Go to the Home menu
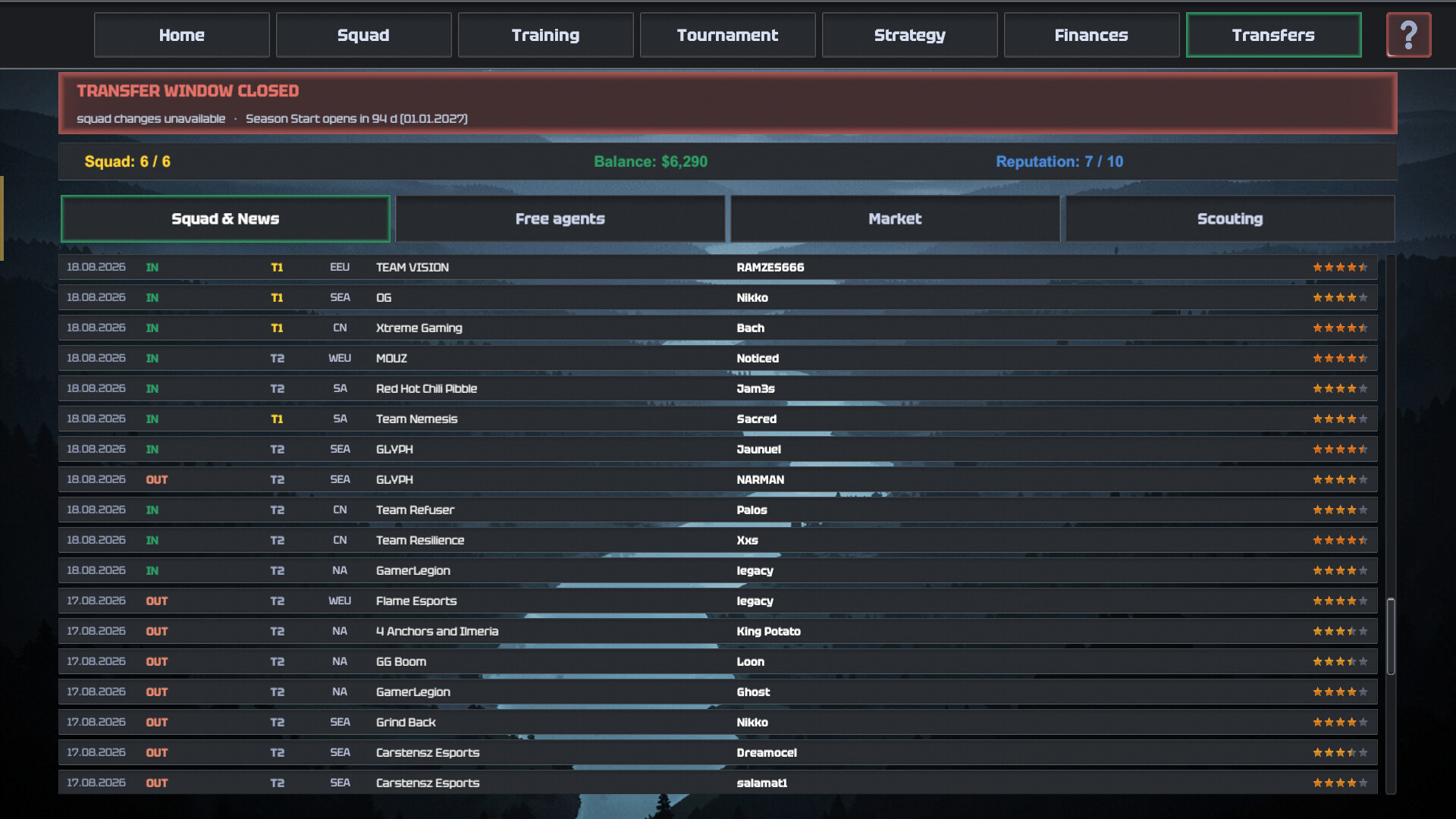Image resolution: width=1456 pixels, height=819 pixels. (x=182, y=35)
